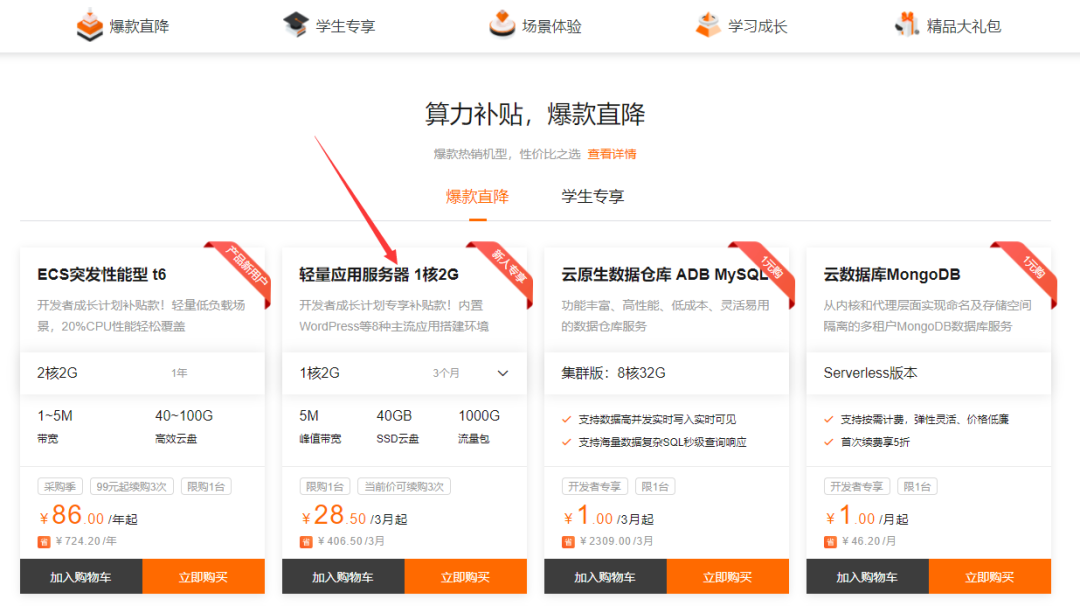Open 学生专享 in top navigation
The width and height of the screenshot is (1080, 606).
click(x=345, y=26)
